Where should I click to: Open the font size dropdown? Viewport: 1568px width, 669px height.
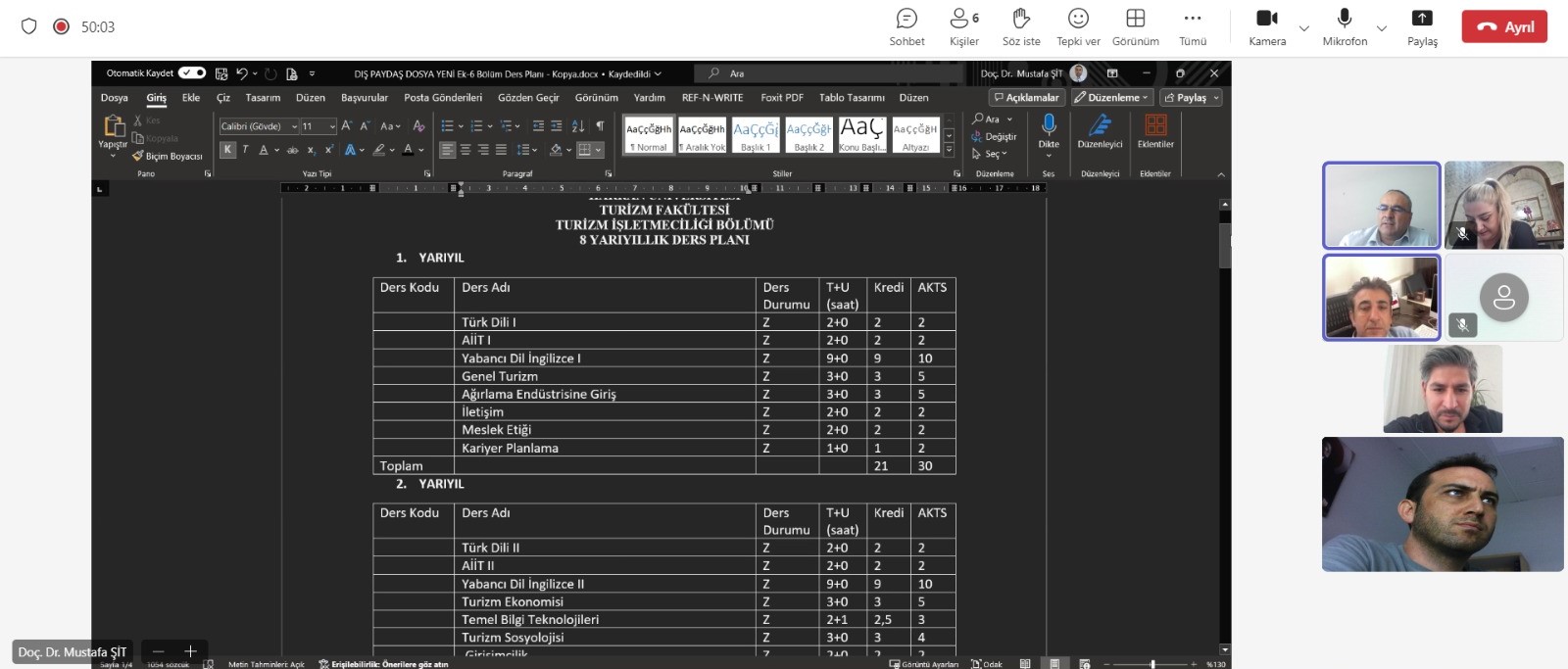click(x=332, y=126)
